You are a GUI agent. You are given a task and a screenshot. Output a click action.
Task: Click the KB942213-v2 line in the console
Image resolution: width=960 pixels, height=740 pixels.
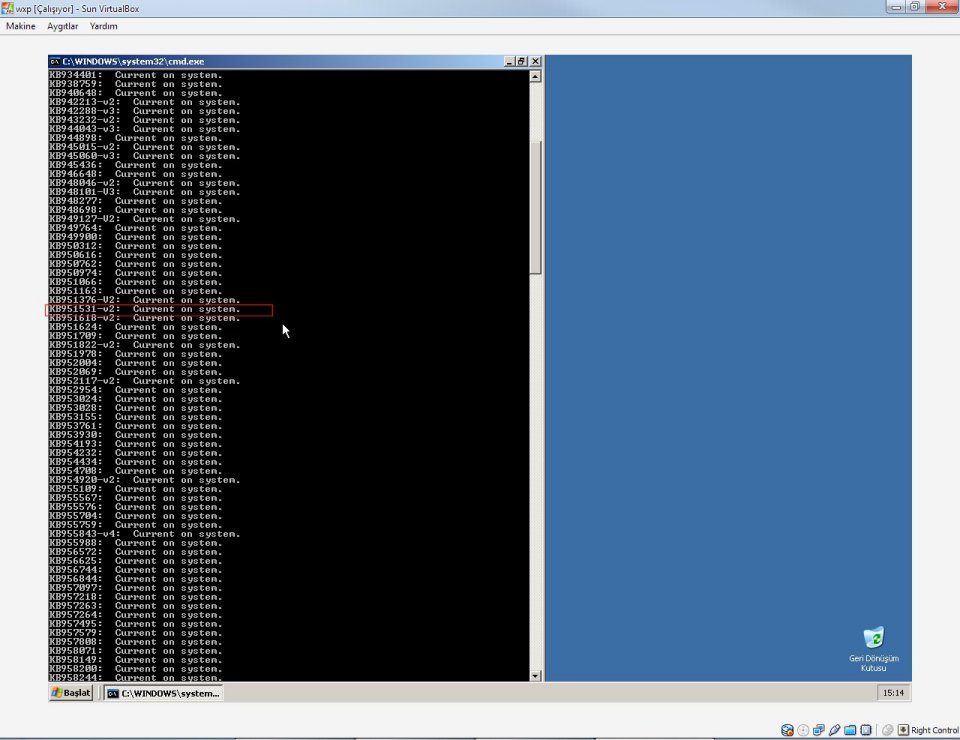[145, 102]
